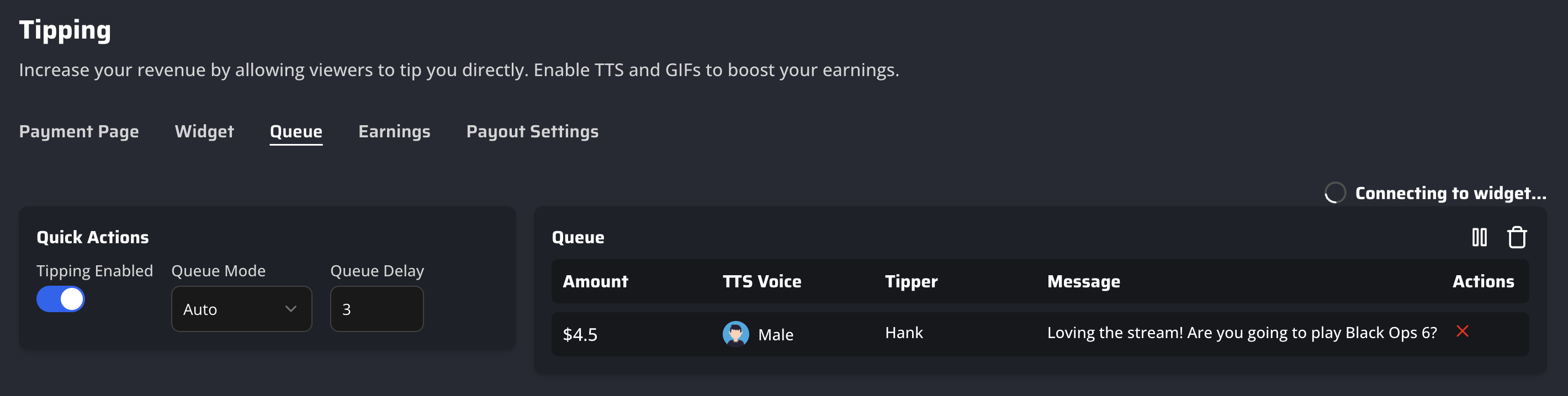The width and height of the screenshot is (1568, 396).
Task: Disable the Tipping Enabled switch
Action: coord(61,299)
